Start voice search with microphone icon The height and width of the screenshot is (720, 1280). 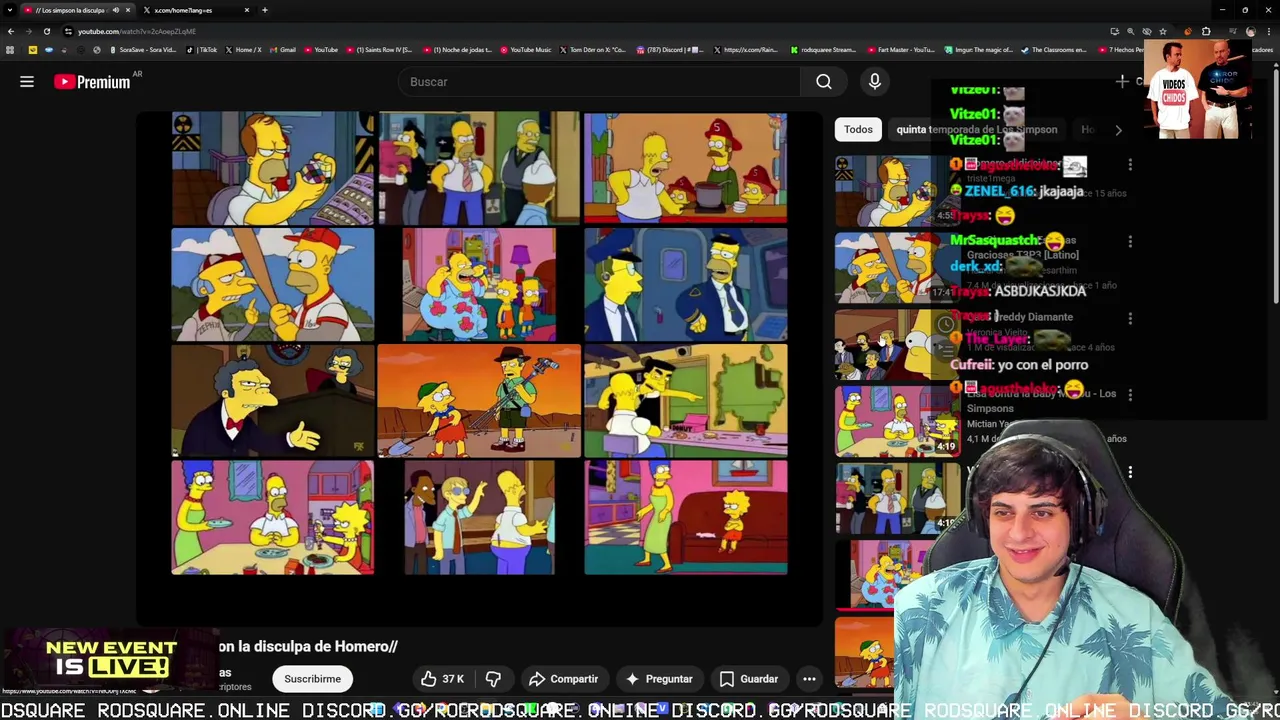click(x=875, y=82)
